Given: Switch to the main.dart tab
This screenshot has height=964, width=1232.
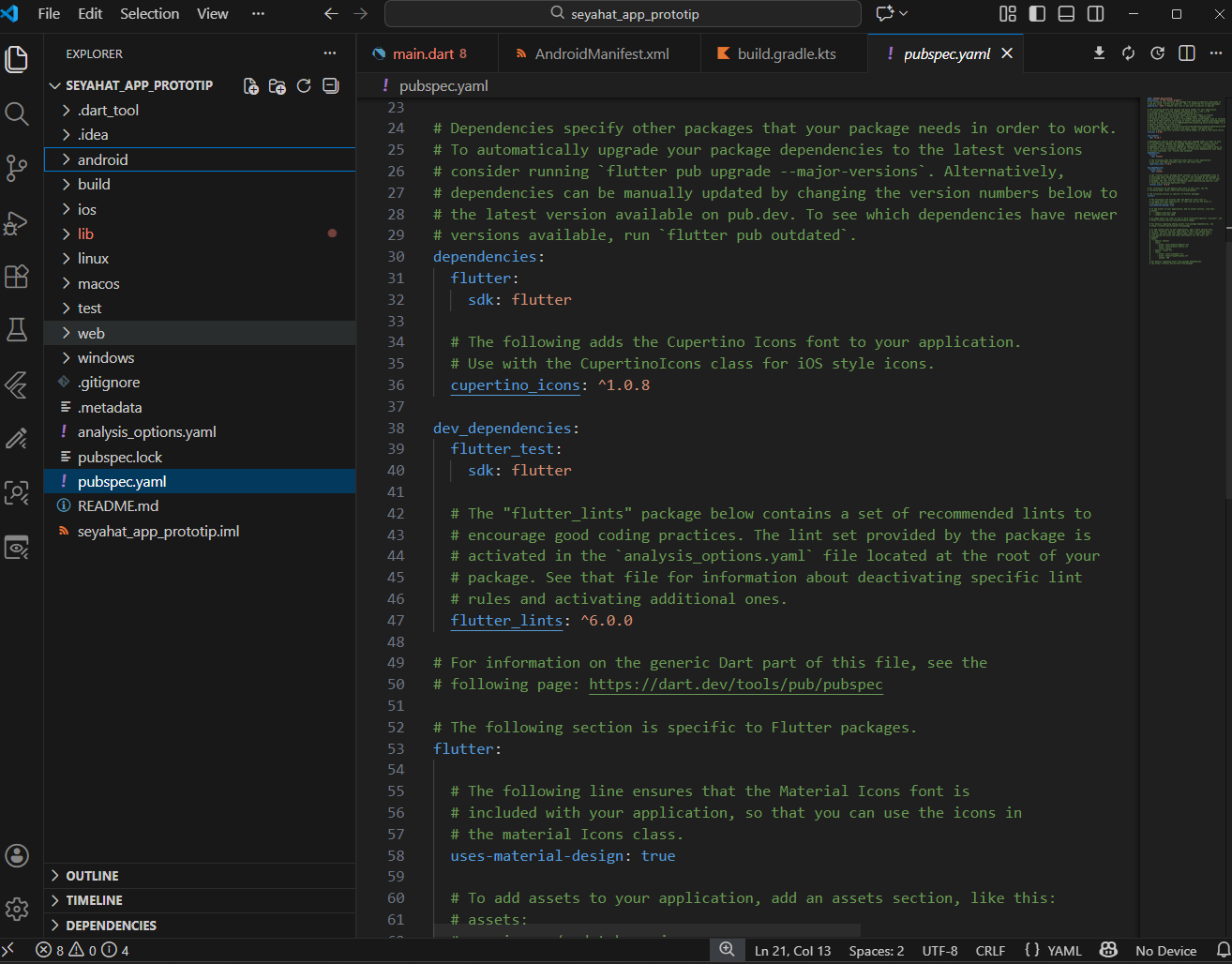Looking at the screenshot, I should (428, 53).
